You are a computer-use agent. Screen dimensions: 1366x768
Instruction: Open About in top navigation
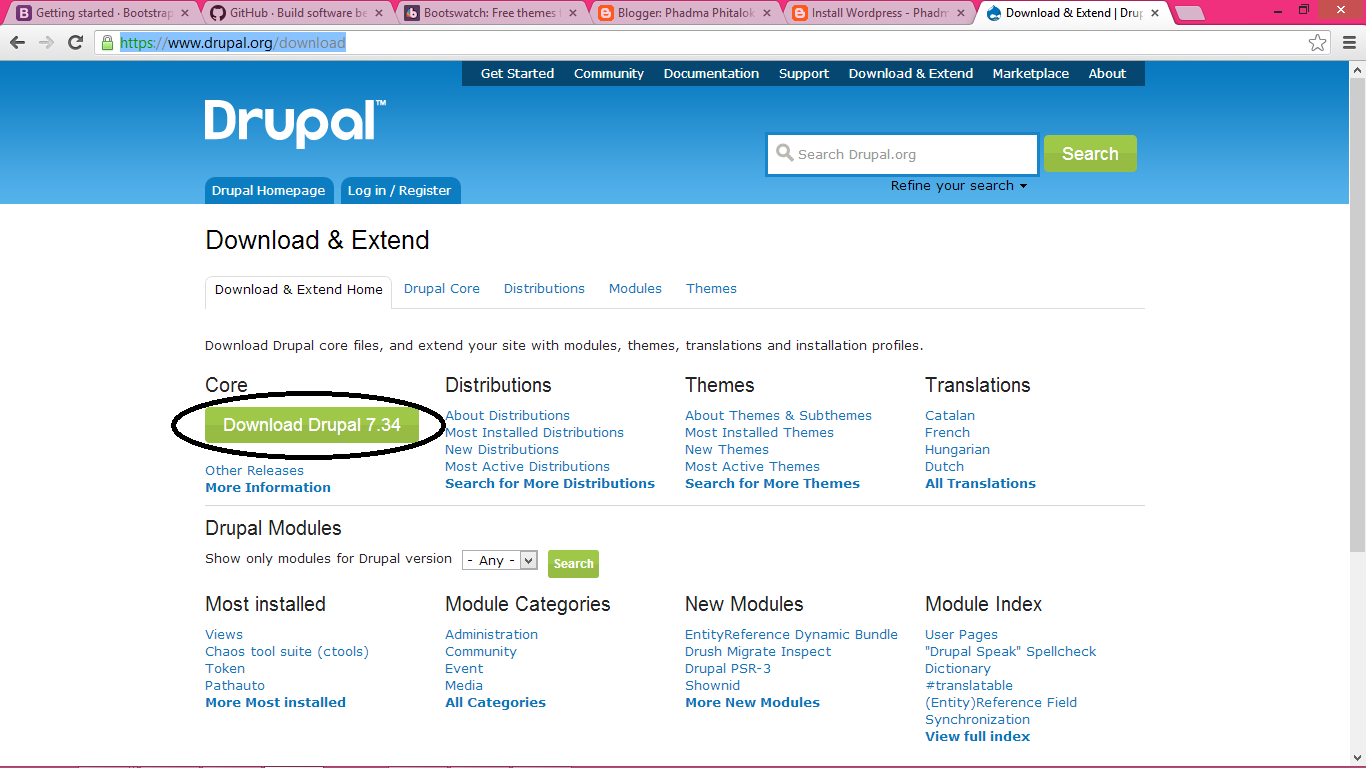tap(1107, 73)
